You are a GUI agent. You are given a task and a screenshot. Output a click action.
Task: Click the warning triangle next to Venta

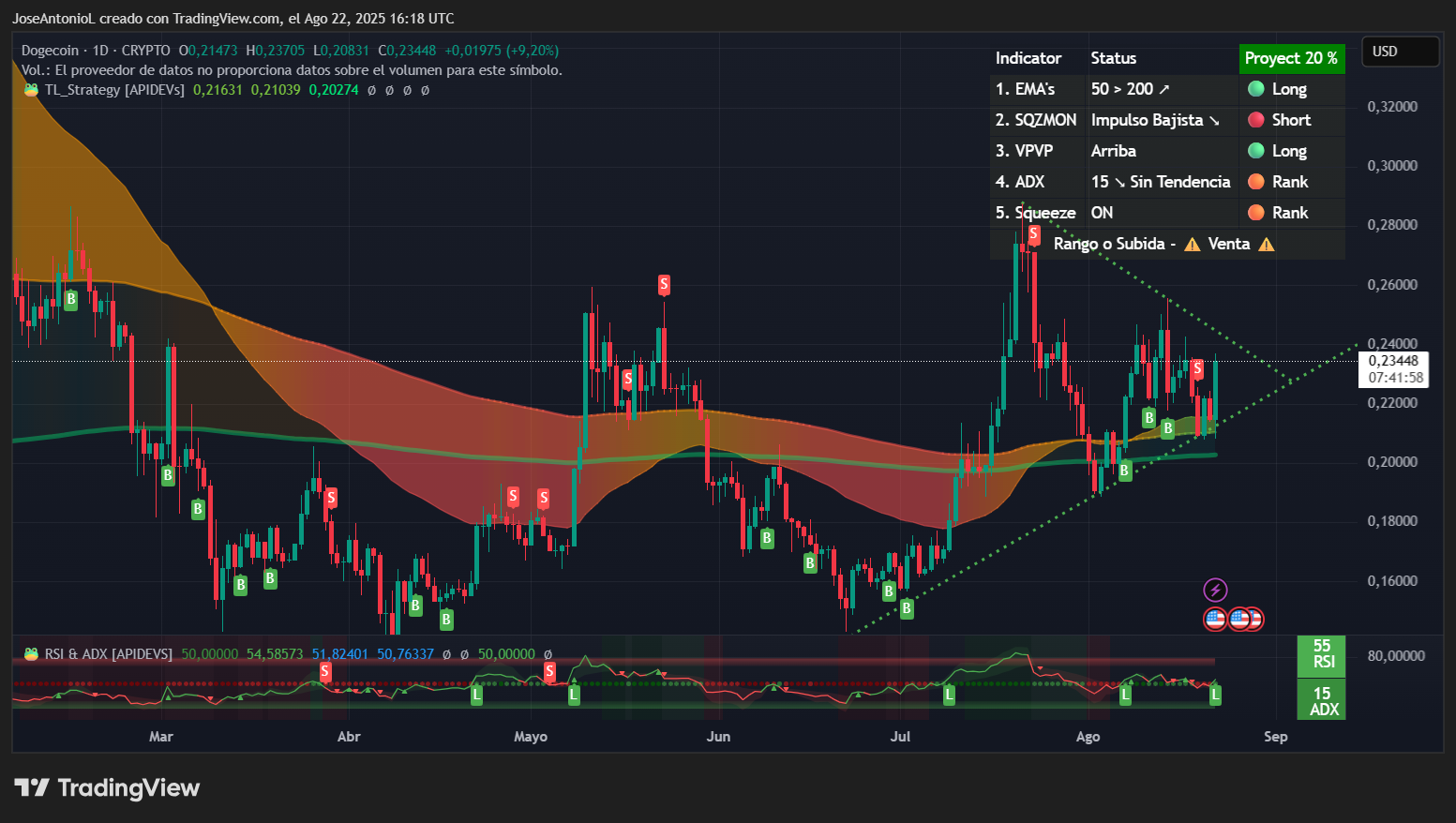[x=1192, y=244]
